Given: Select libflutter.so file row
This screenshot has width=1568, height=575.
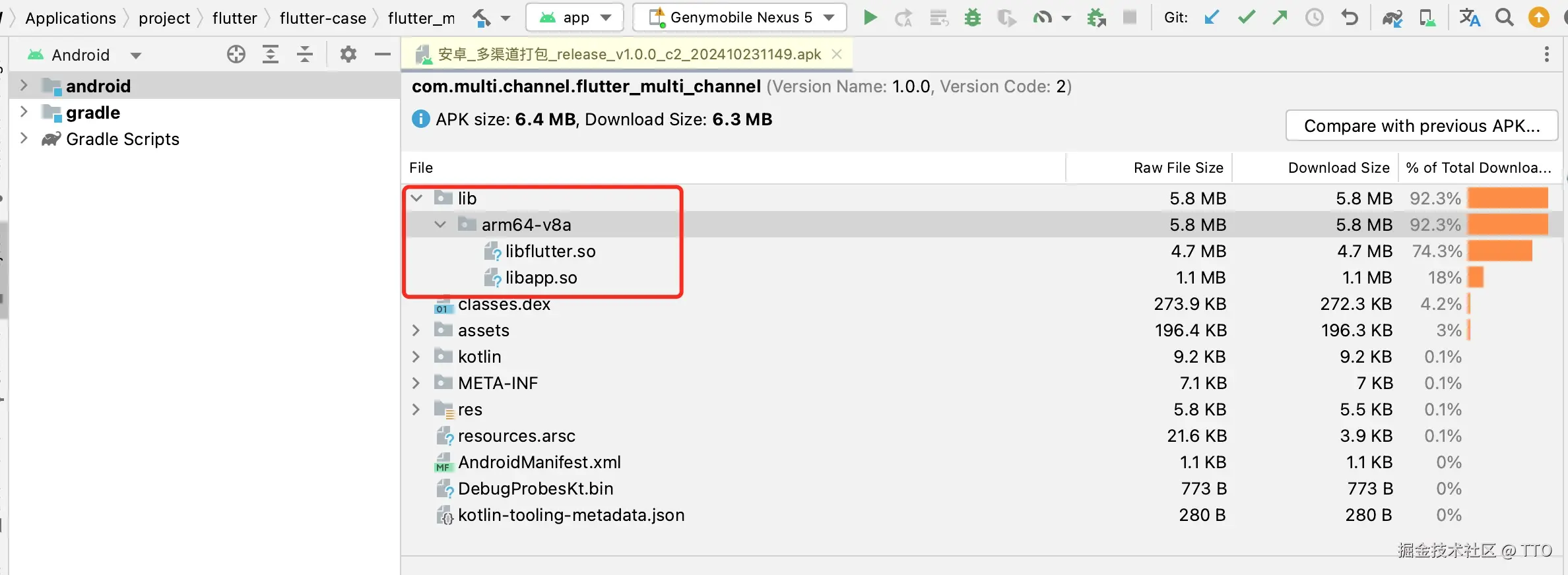Looking at the screenshot, I should tap(981, 251).
